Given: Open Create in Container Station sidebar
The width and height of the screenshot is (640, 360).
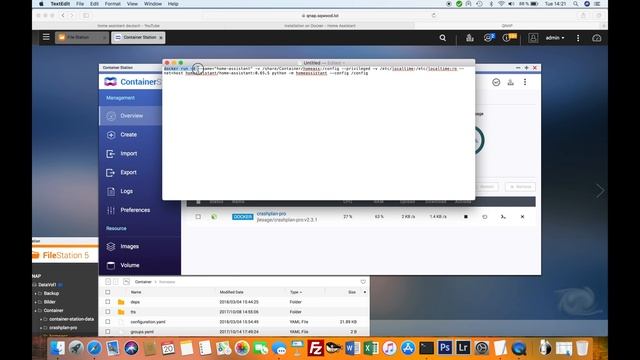Looking at the screenshot, I should (x=128, y=135).
